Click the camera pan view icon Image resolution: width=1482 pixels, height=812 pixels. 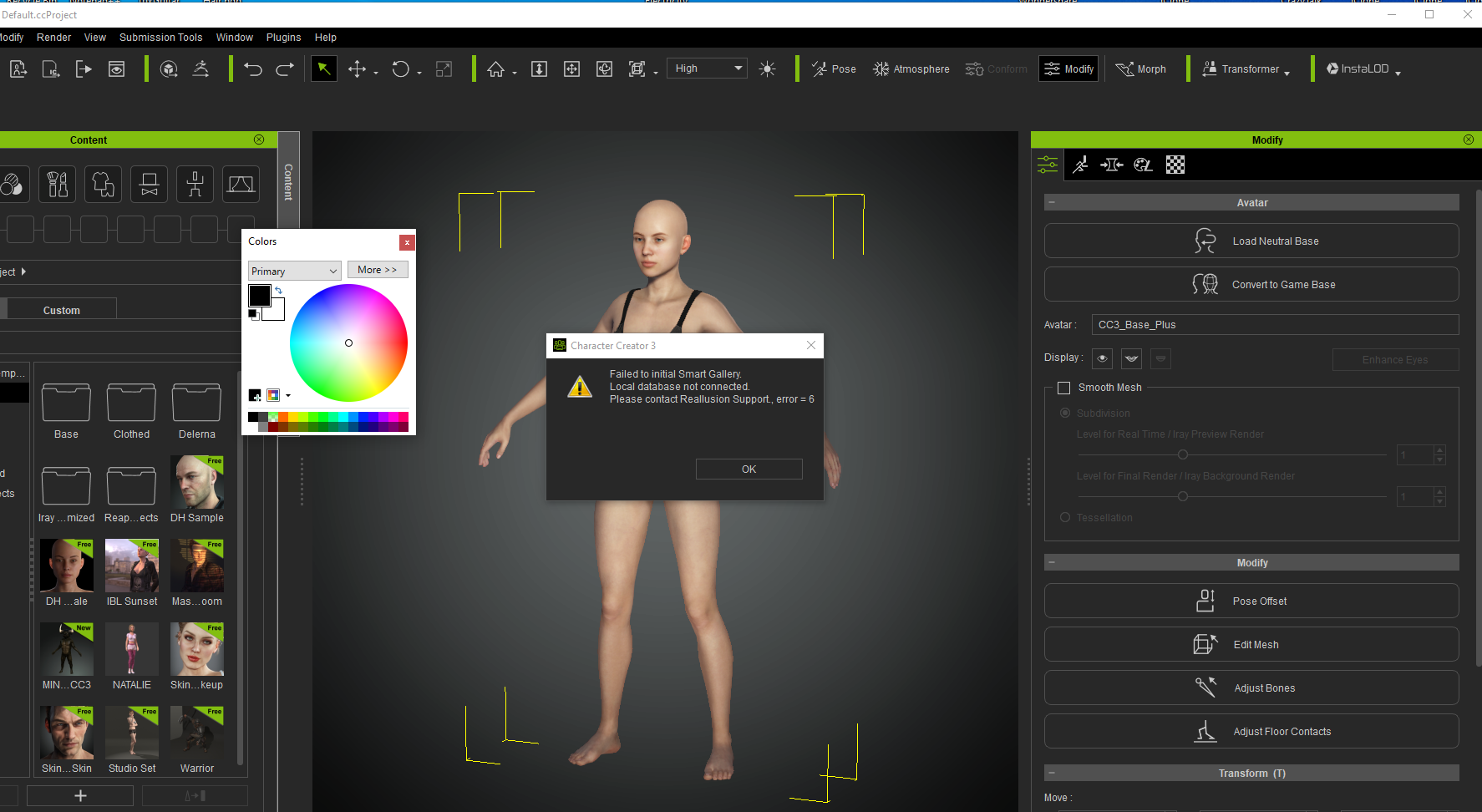point(572,69)
